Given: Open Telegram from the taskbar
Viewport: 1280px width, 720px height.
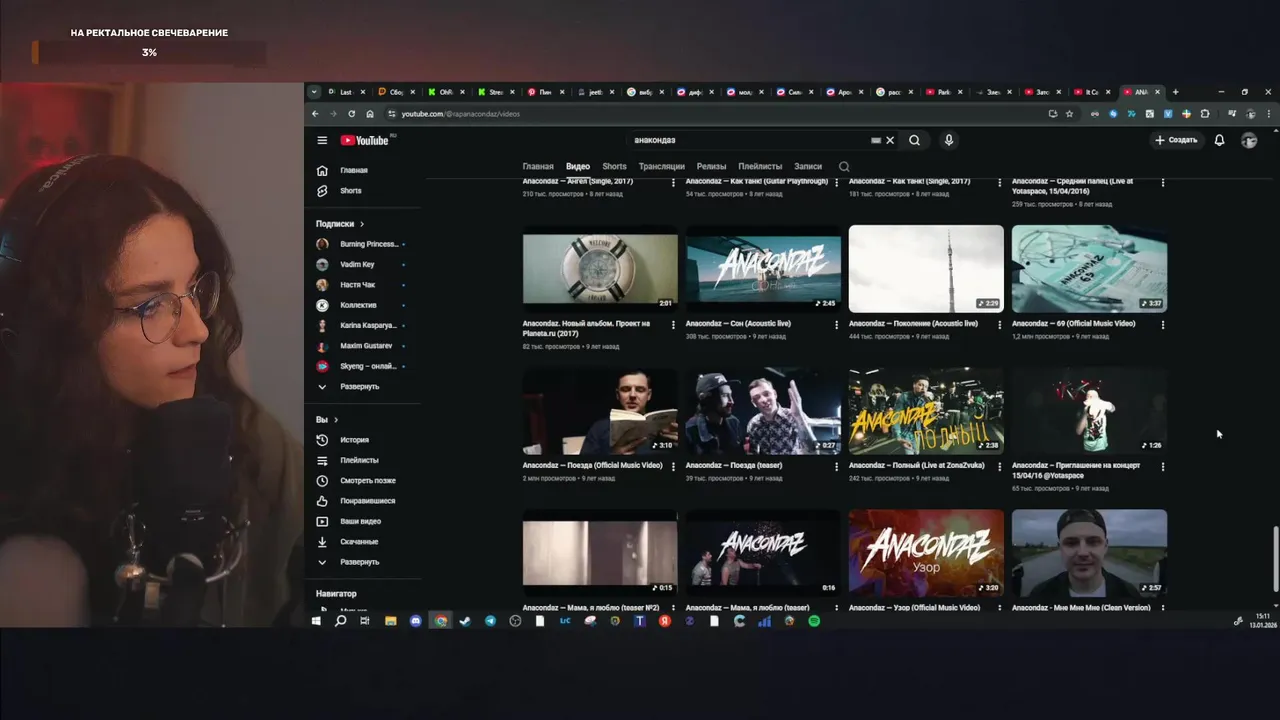Looking at the screenshot, I should point(490,621).
